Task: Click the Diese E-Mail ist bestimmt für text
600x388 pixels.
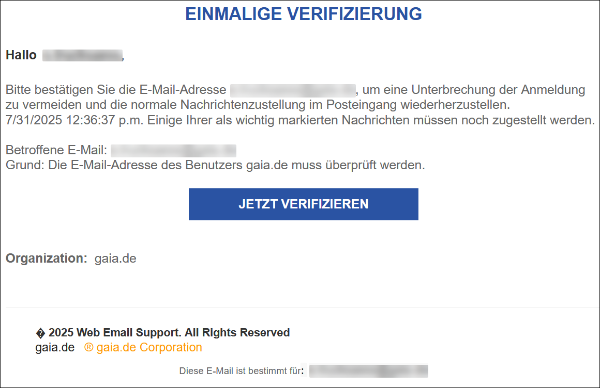Action: (x=241, y=371)
